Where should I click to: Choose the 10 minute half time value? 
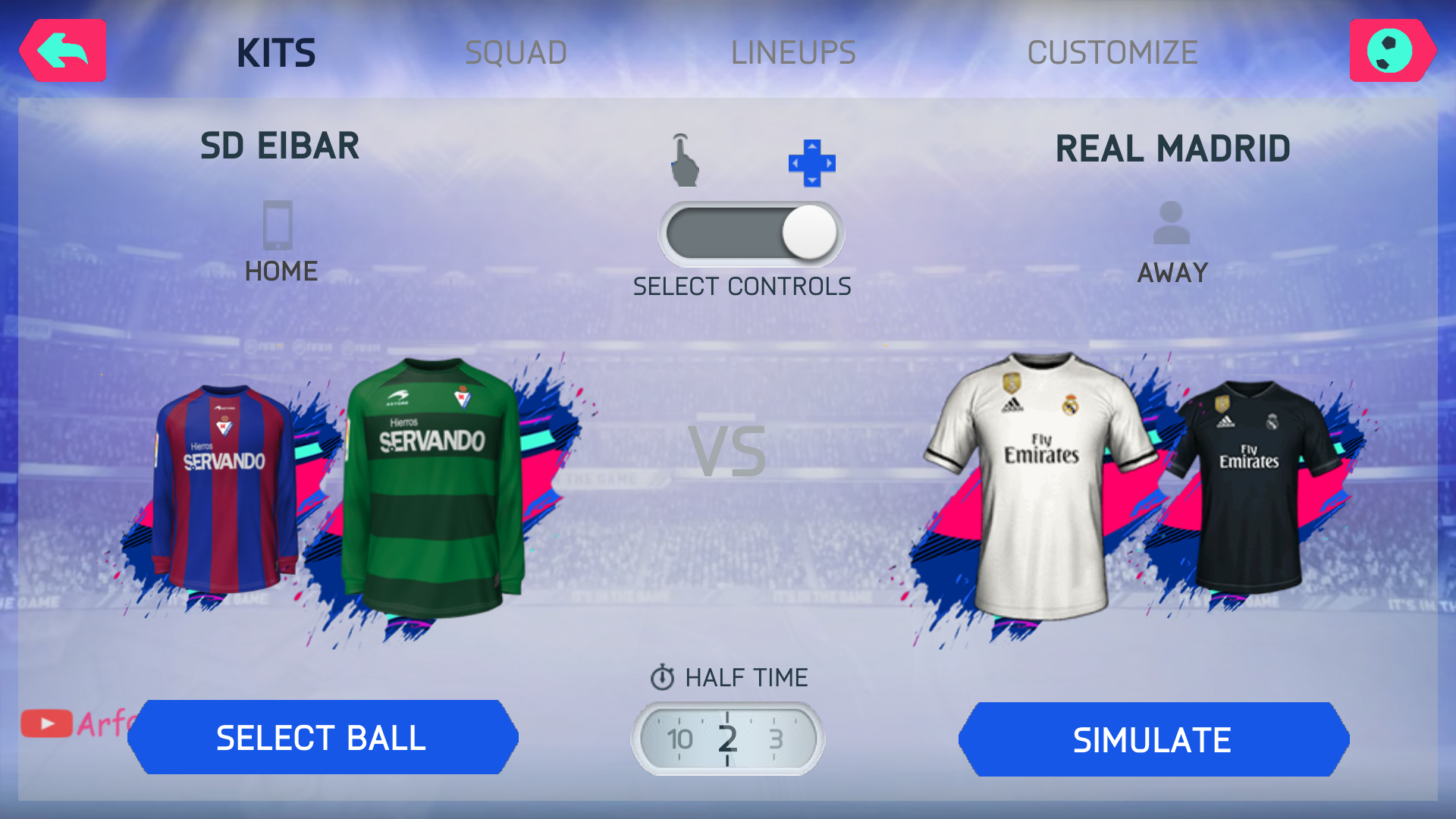pos(679,739)
